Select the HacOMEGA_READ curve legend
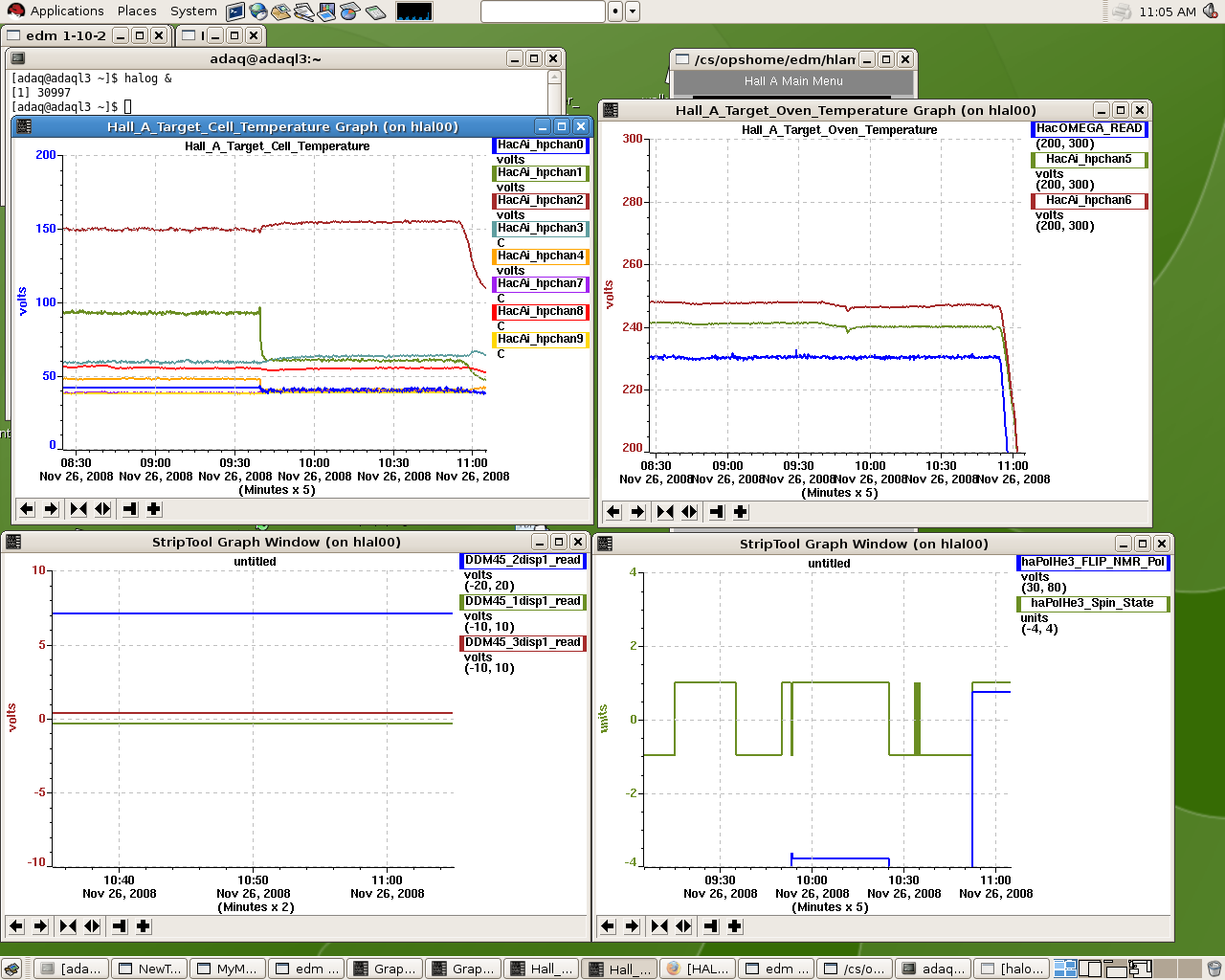 [x=1089, y=129]
